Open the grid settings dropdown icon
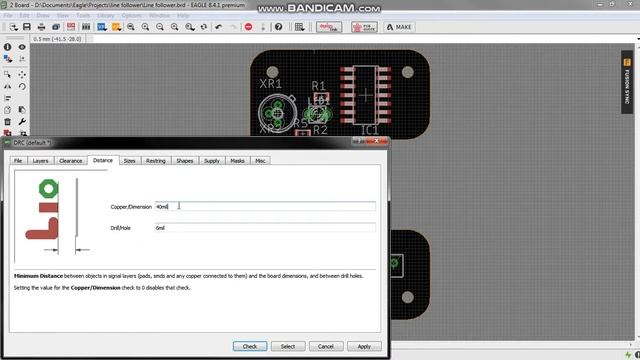Screen dimensions: 640x360 (299, 27)
